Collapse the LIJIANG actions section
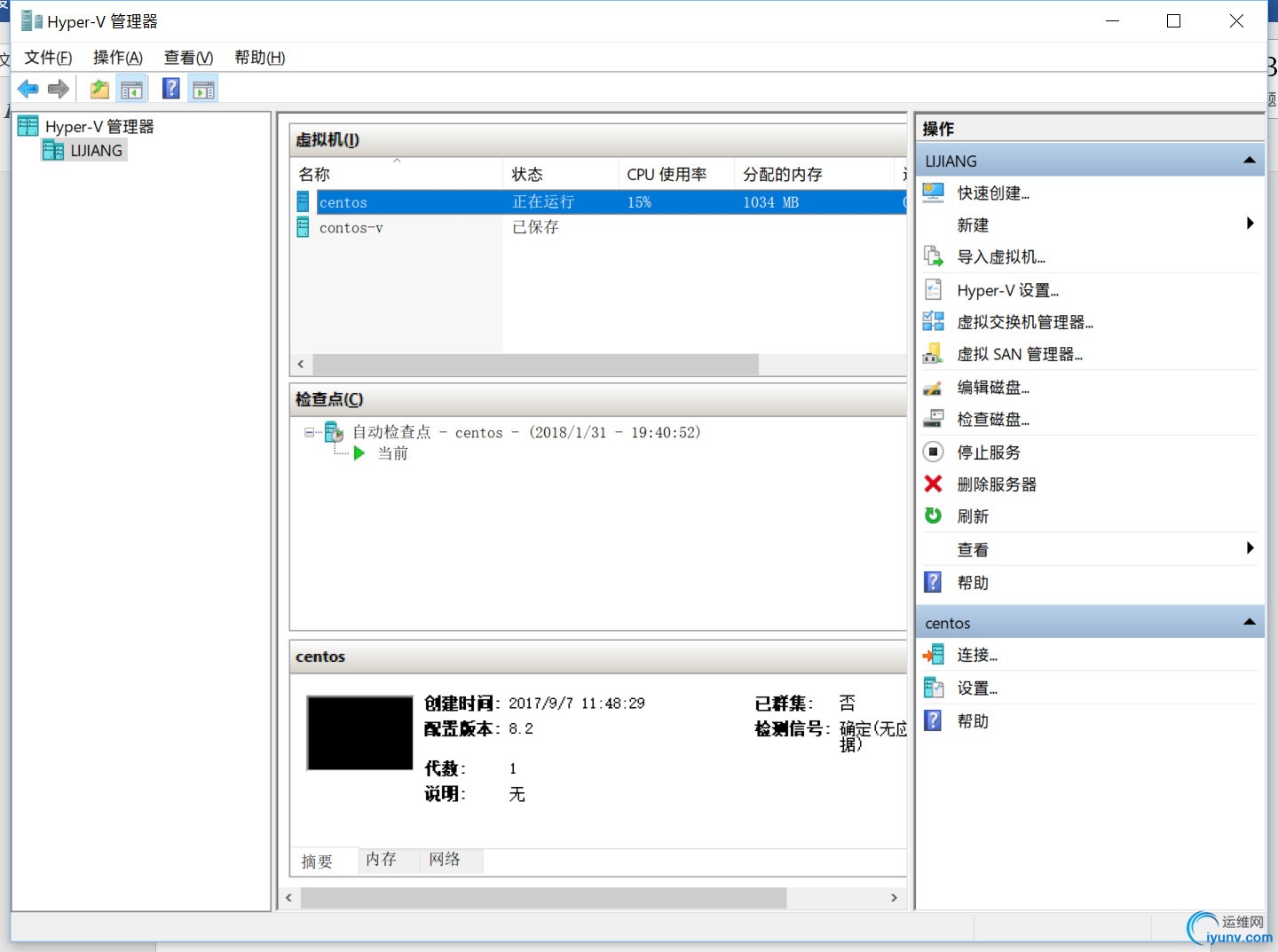1278x952 pixels. point(1250,161)
